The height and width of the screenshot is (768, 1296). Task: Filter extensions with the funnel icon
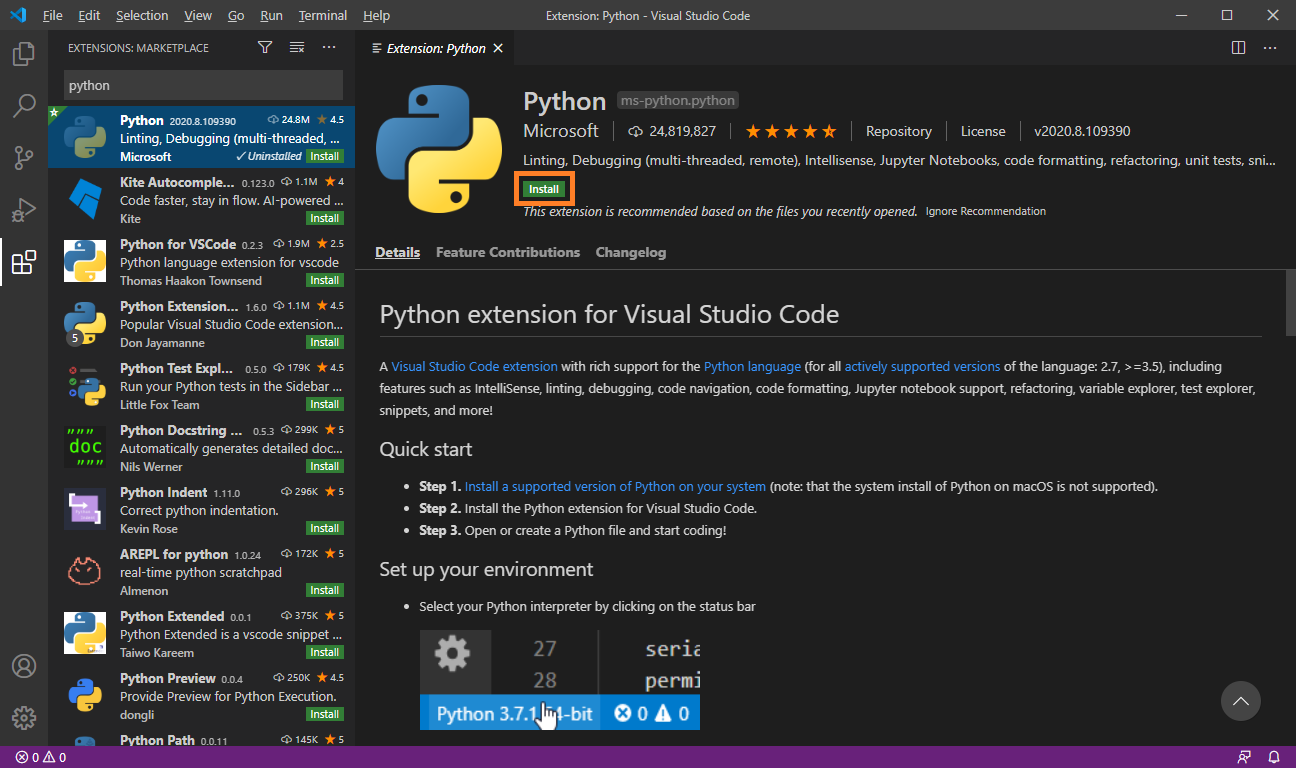click(x=265, y=47)
